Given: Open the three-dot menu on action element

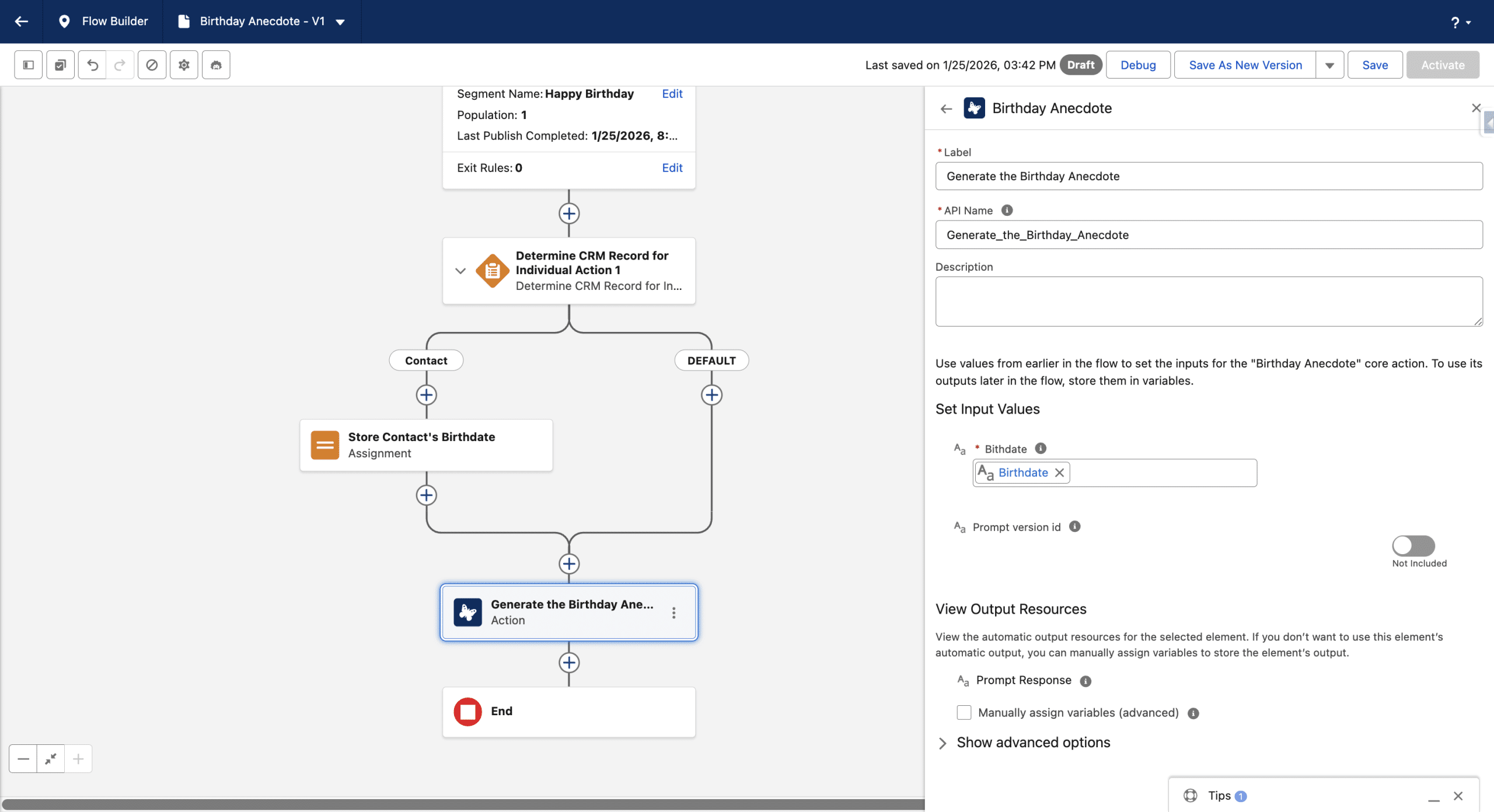Looking at the screenshot, I should (x=673, y=612).
